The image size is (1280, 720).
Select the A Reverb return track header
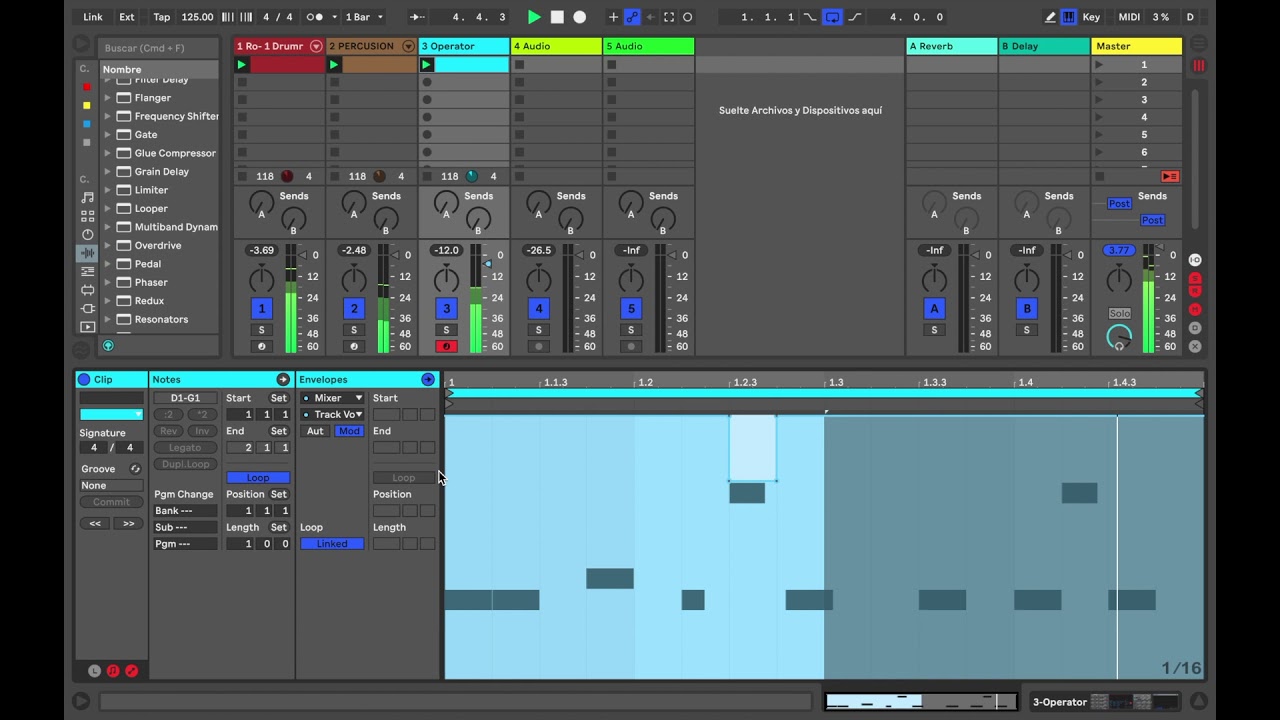pyautogui.click(x=951, y=46)
